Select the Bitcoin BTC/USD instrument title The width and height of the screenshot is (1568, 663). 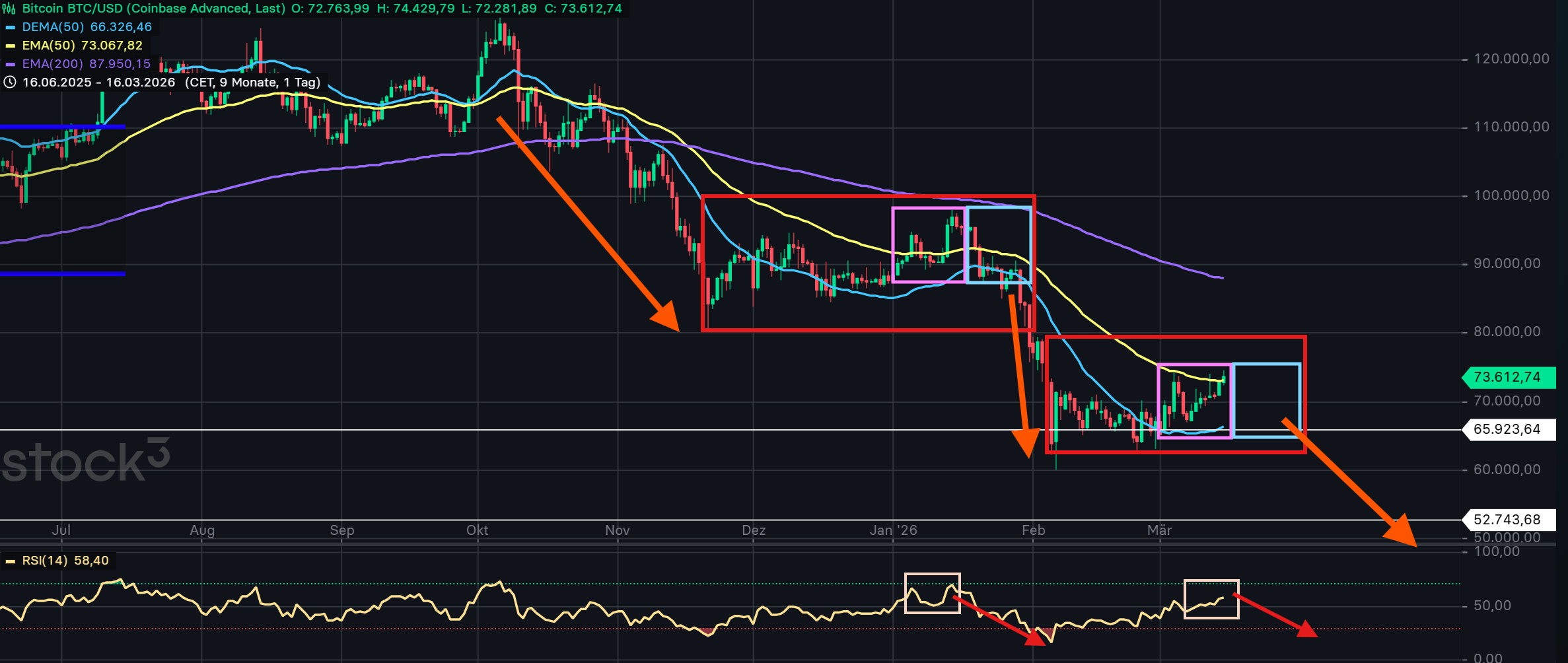point(153,9)
